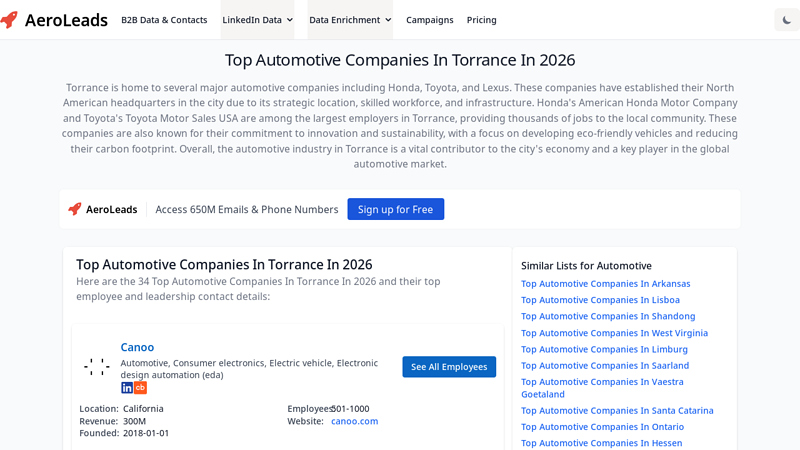Screen dimensions: 800x450
Task: Click main page title 'Top Automotive Companies In Torrance'
Action: (400, 60)
